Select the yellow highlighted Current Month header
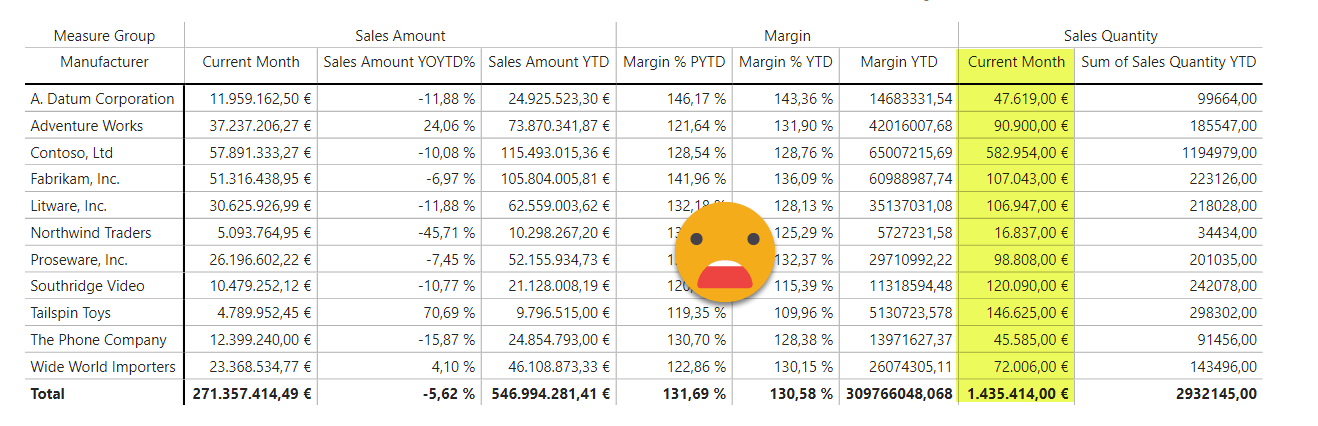This screenshot has height=426, width=1318. point(1016,62)
